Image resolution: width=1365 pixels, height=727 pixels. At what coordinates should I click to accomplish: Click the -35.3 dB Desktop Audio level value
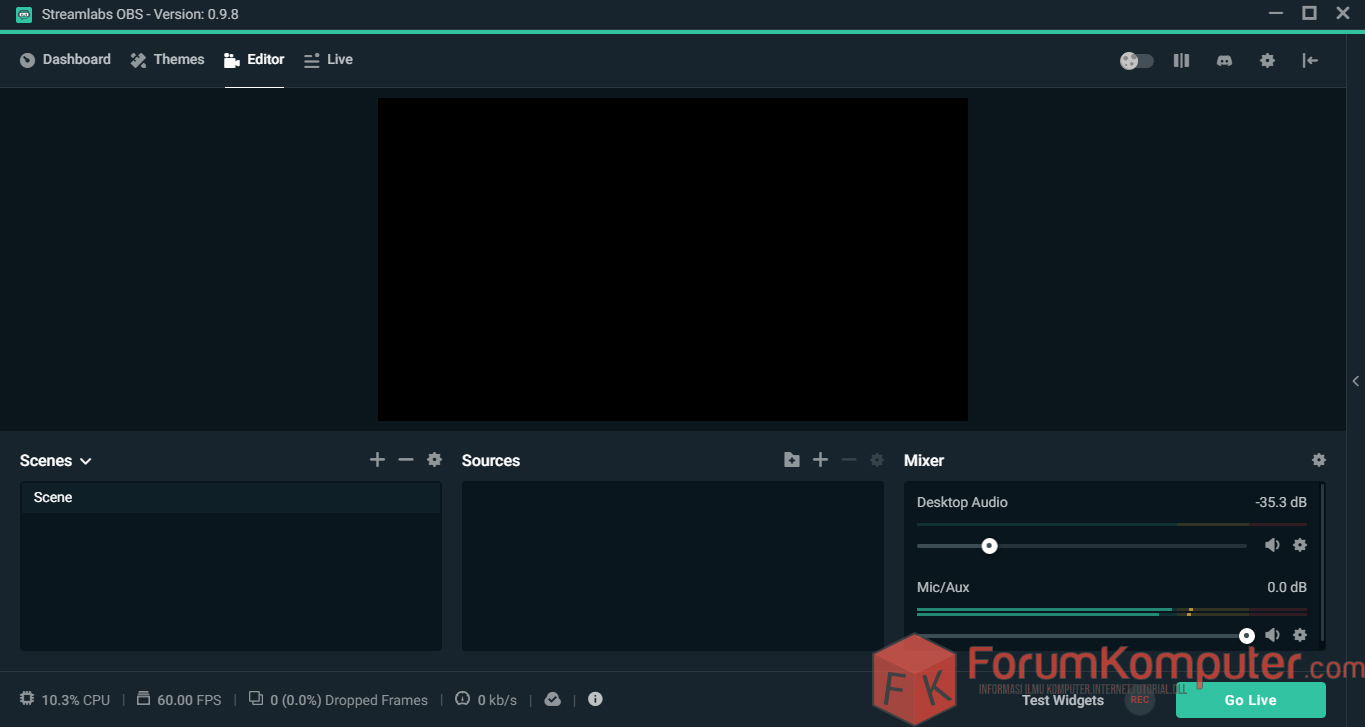click(1281, 503)
